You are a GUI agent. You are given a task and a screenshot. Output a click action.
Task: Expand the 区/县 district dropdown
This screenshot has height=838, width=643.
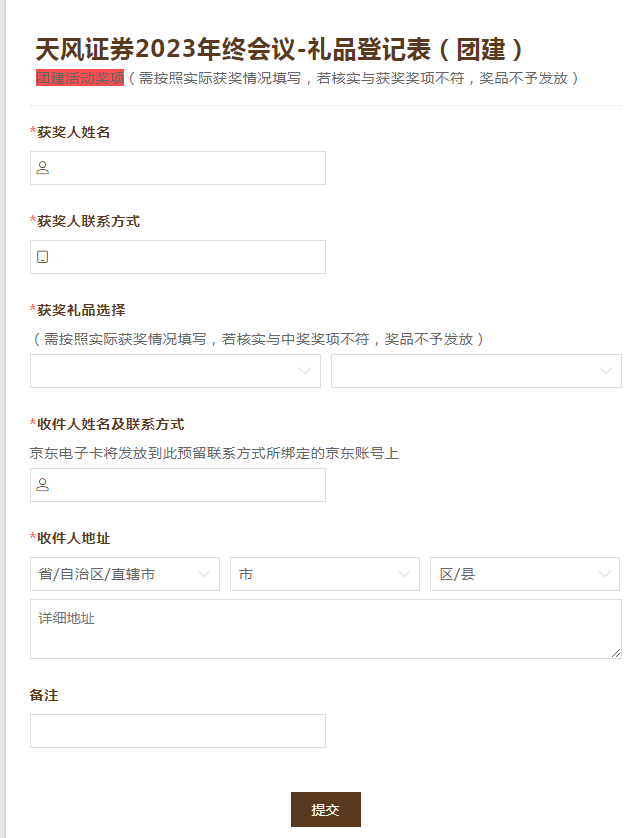click(525, 574)
